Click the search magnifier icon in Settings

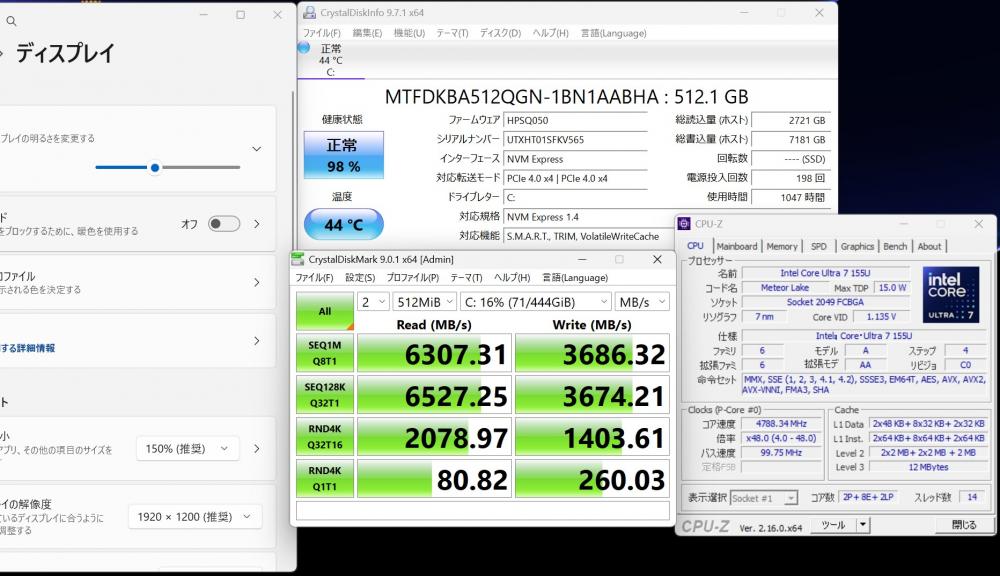click(11, 21)
